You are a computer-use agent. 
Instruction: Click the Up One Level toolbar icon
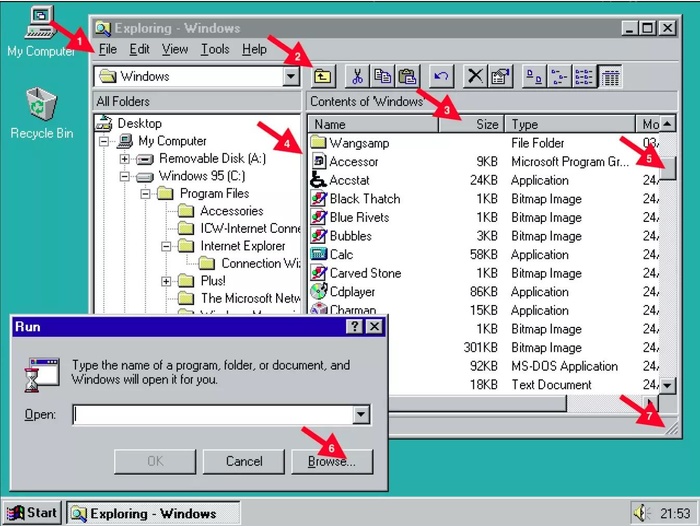(322, 76)
